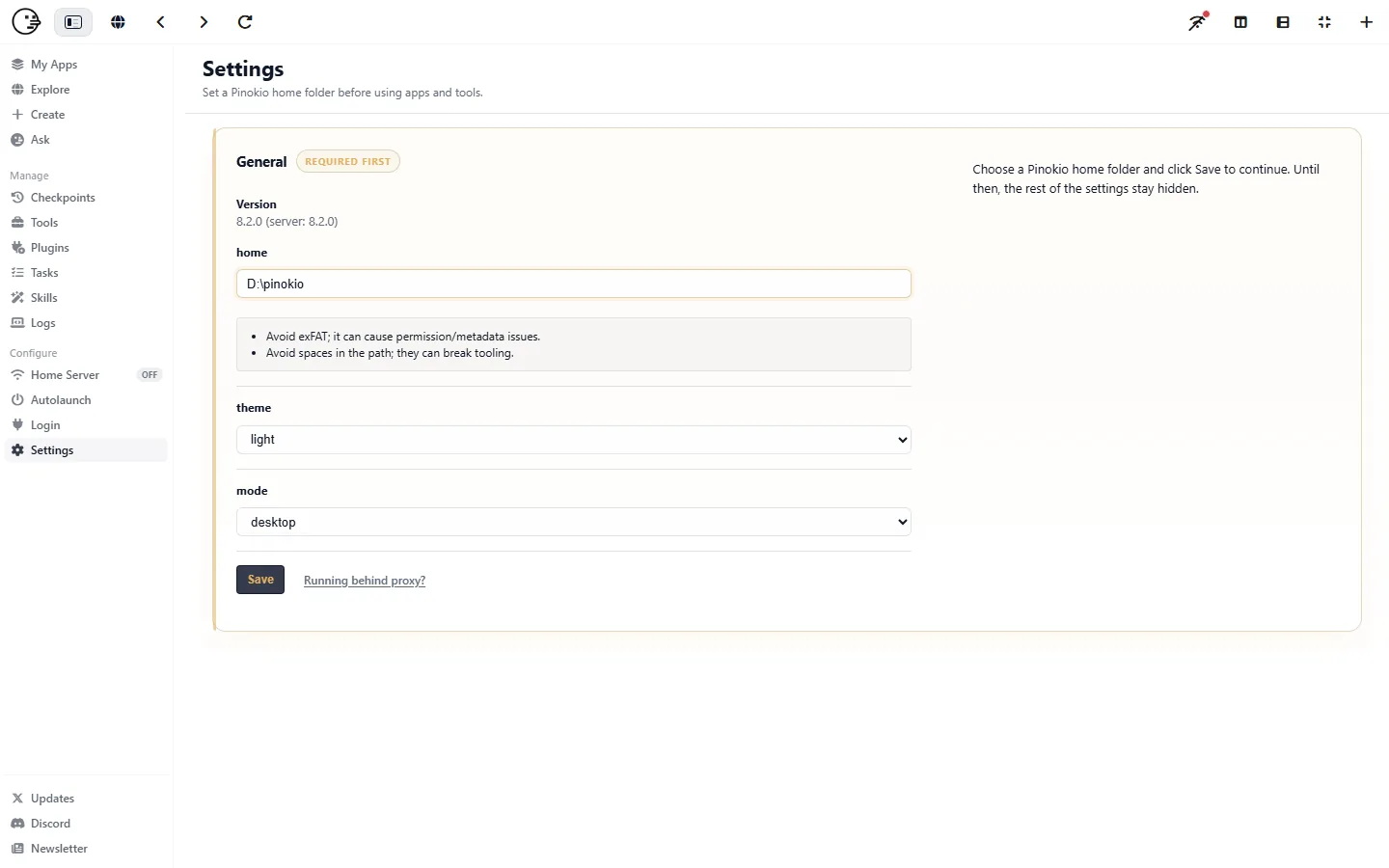
Task: Open Home Server settings
Action: (86, 375)
